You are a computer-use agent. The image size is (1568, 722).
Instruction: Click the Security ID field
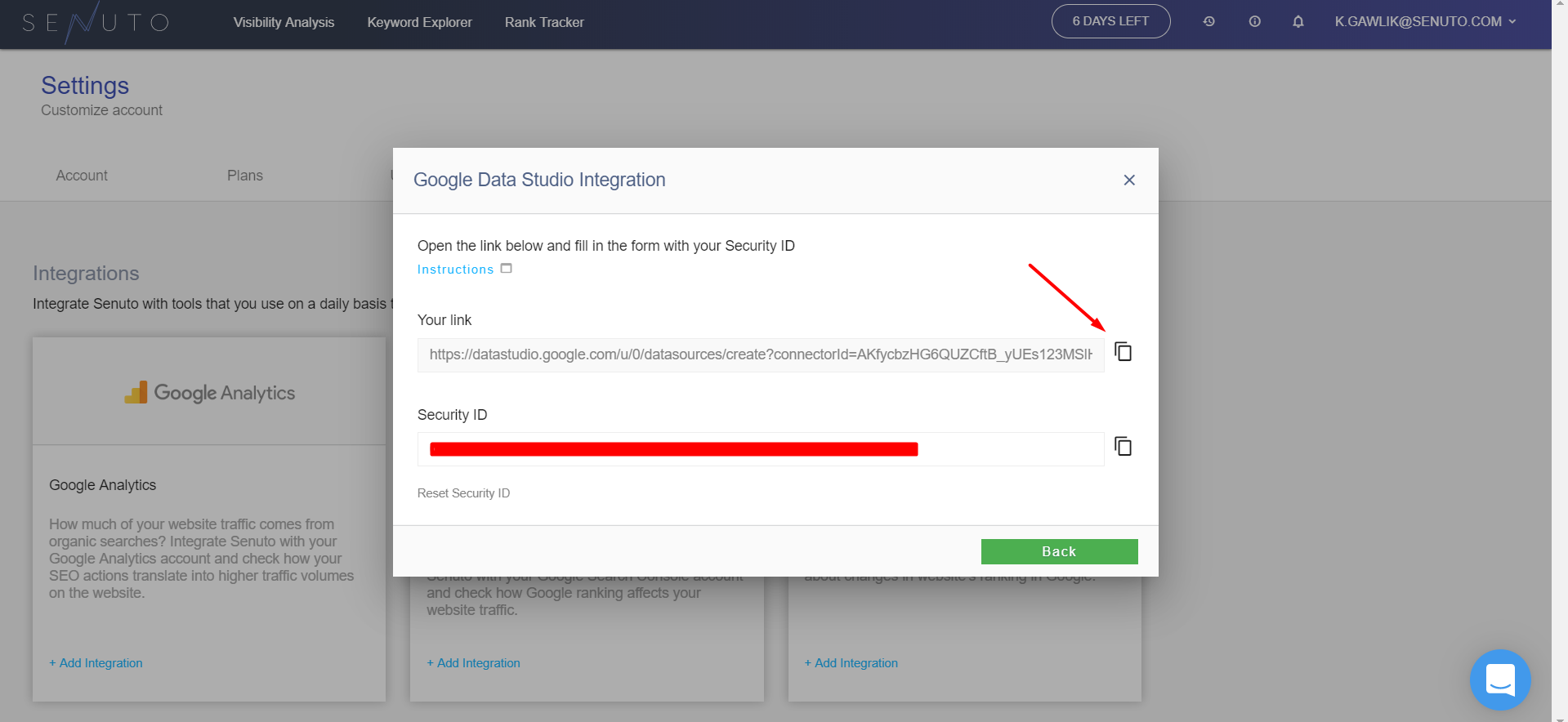click(761, 449)
